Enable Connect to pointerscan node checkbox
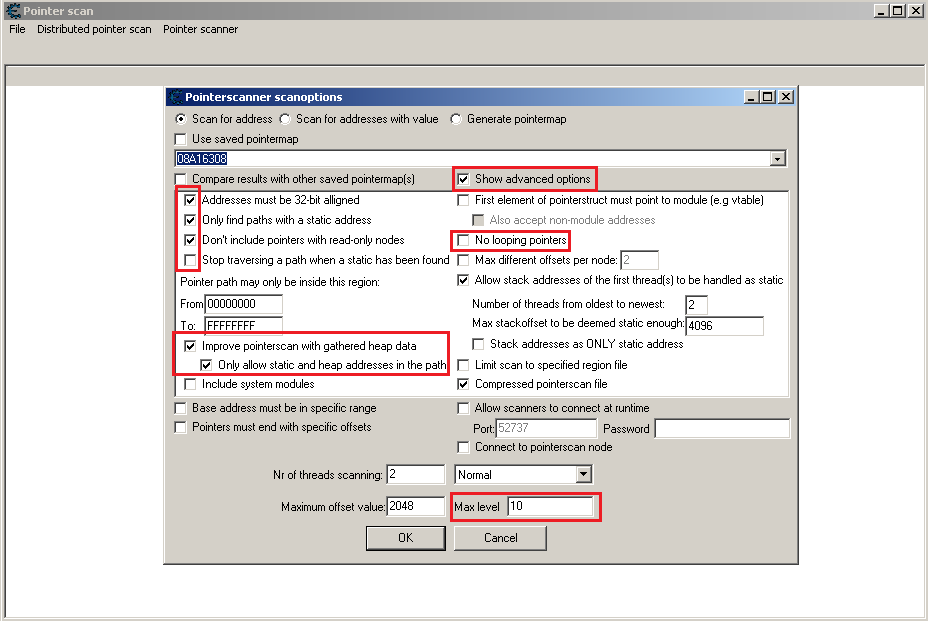The image size is (928, 621). [x=463, y=447]
